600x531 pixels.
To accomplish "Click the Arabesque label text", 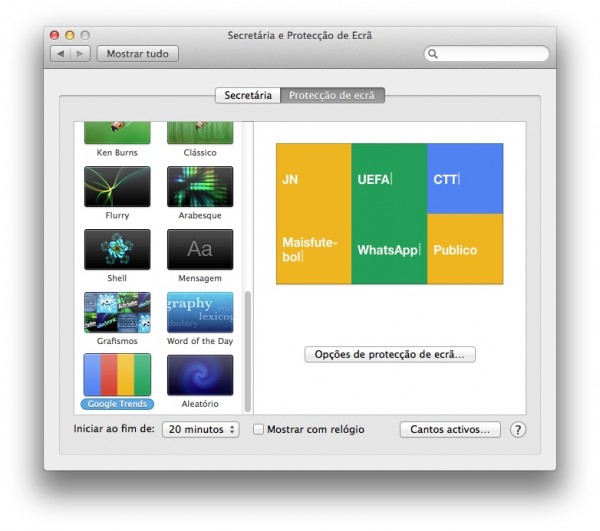I will pos(200,215).
